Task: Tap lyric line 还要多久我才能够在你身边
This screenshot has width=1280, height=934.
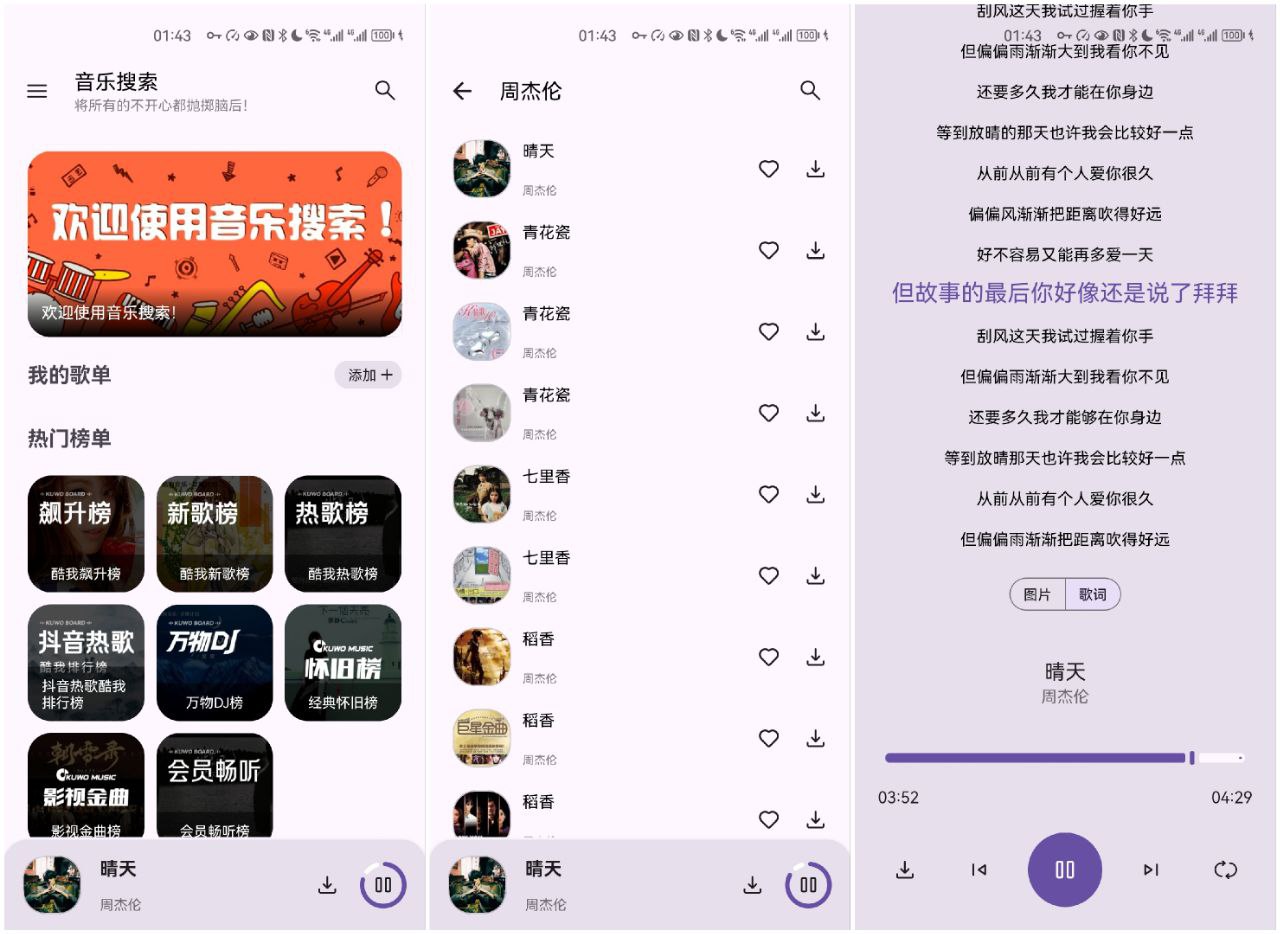Action: click(1065, 417)
